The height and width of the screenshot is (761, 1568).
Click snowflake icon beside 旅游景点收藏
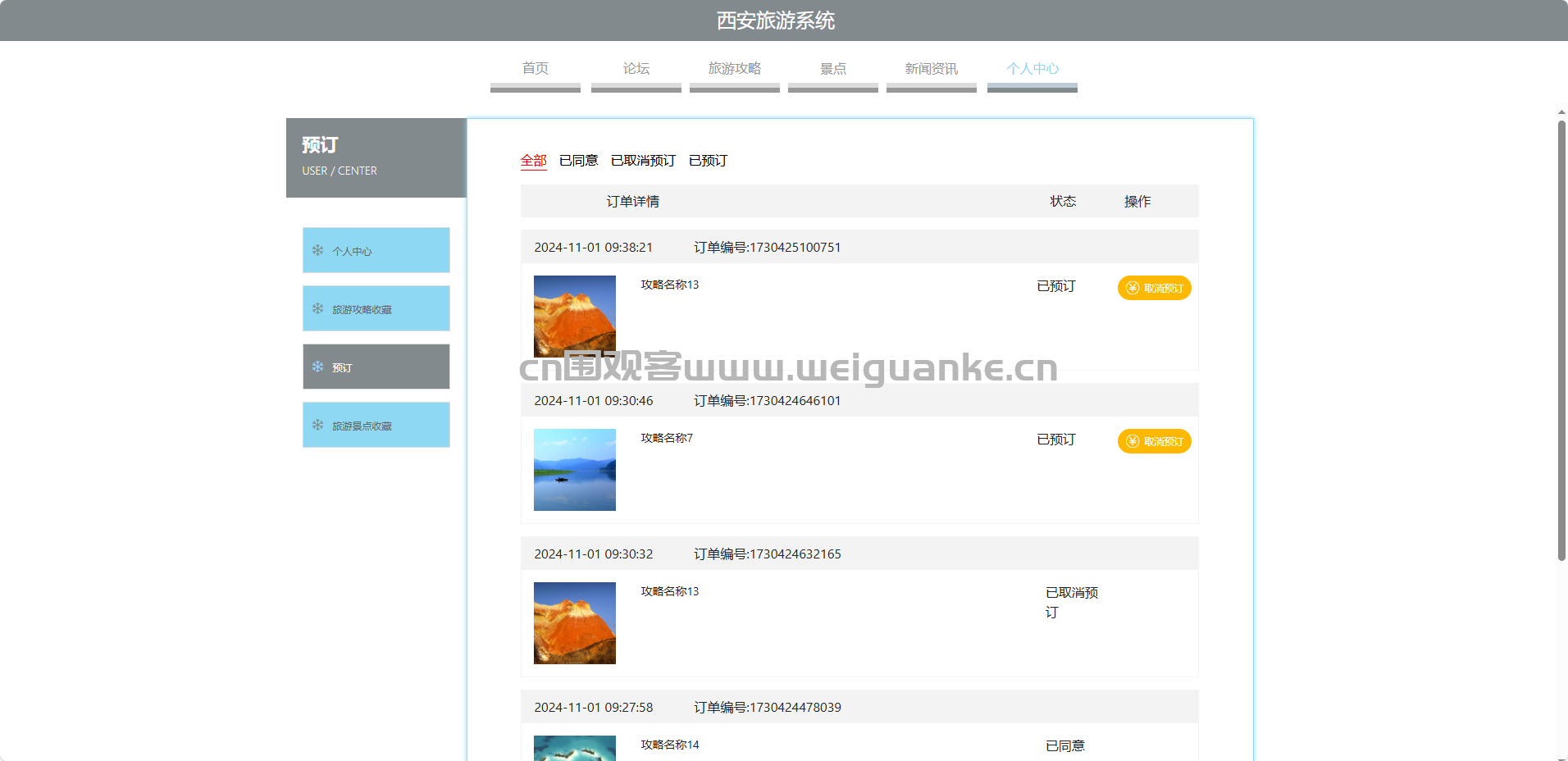pos(317,425)
